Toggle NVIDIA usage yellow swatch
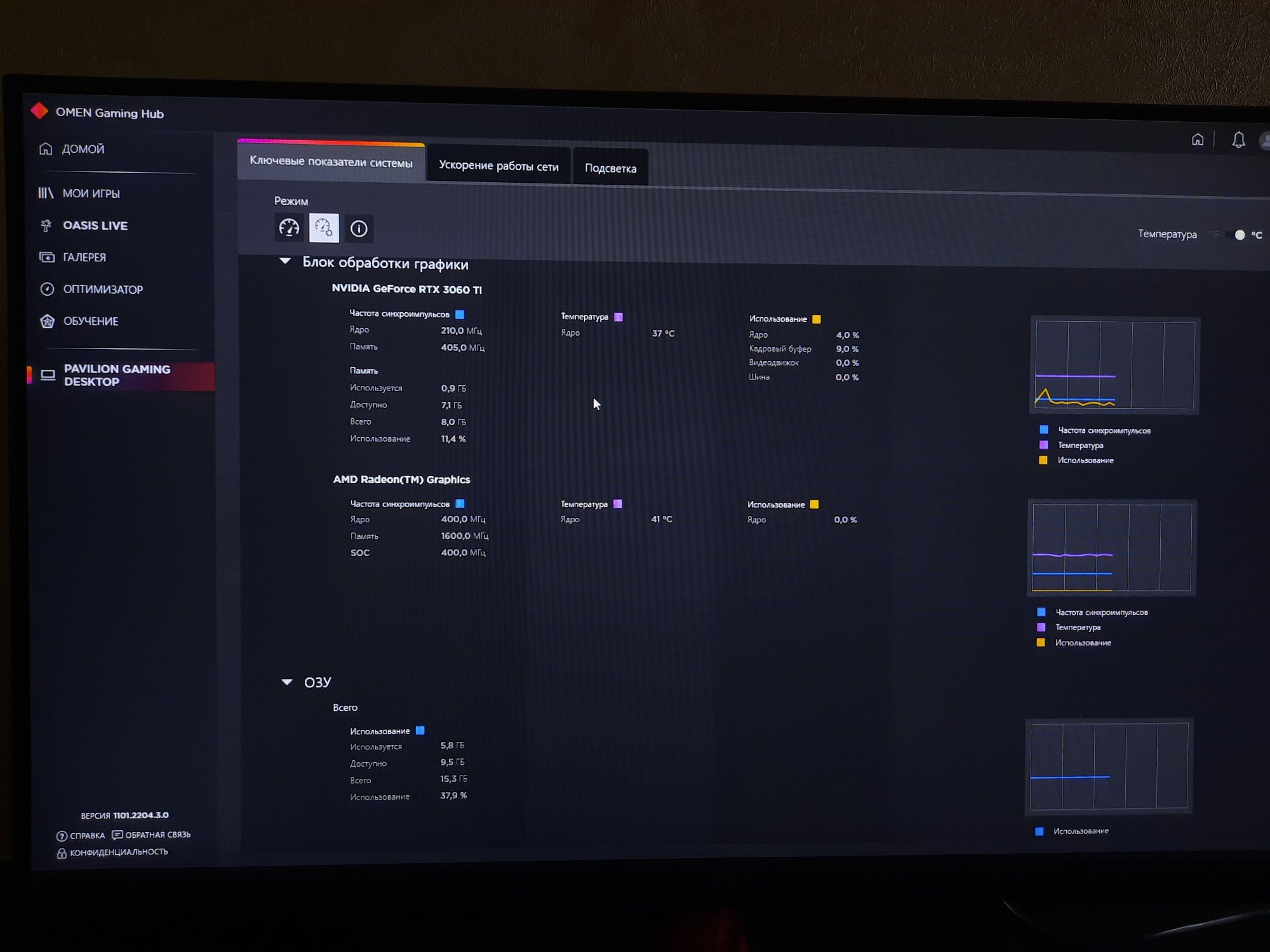The height and width of the screenshot is (952, 1270). pos(817,319)
